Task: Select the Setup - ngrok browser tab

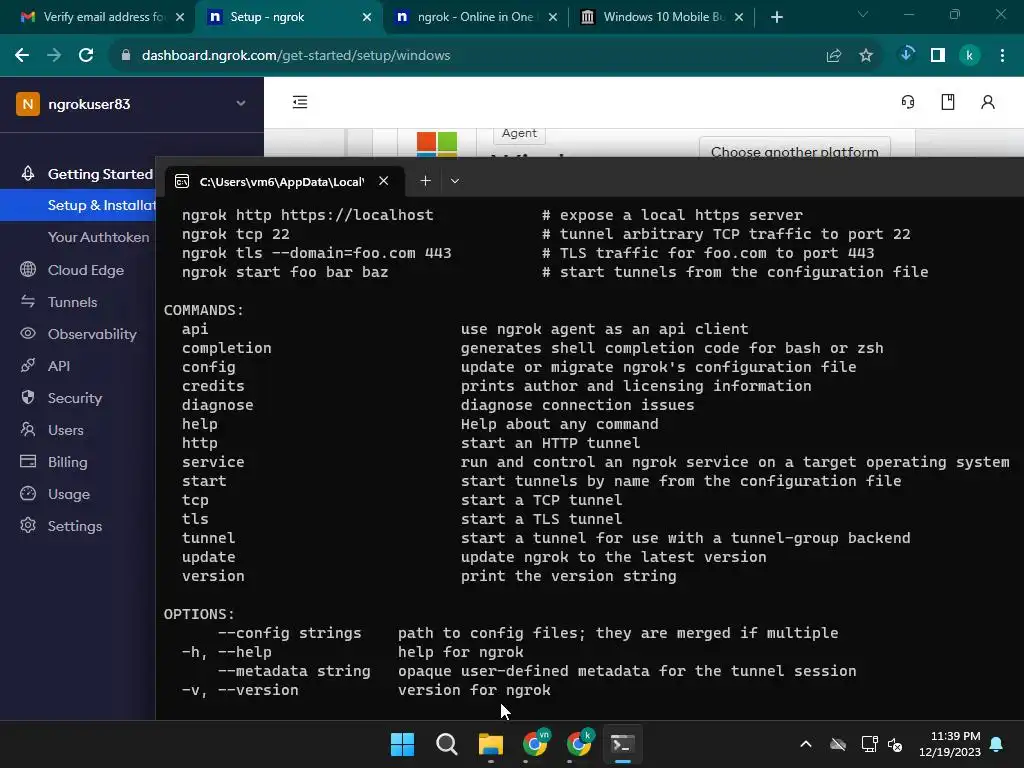Action: 289,17
